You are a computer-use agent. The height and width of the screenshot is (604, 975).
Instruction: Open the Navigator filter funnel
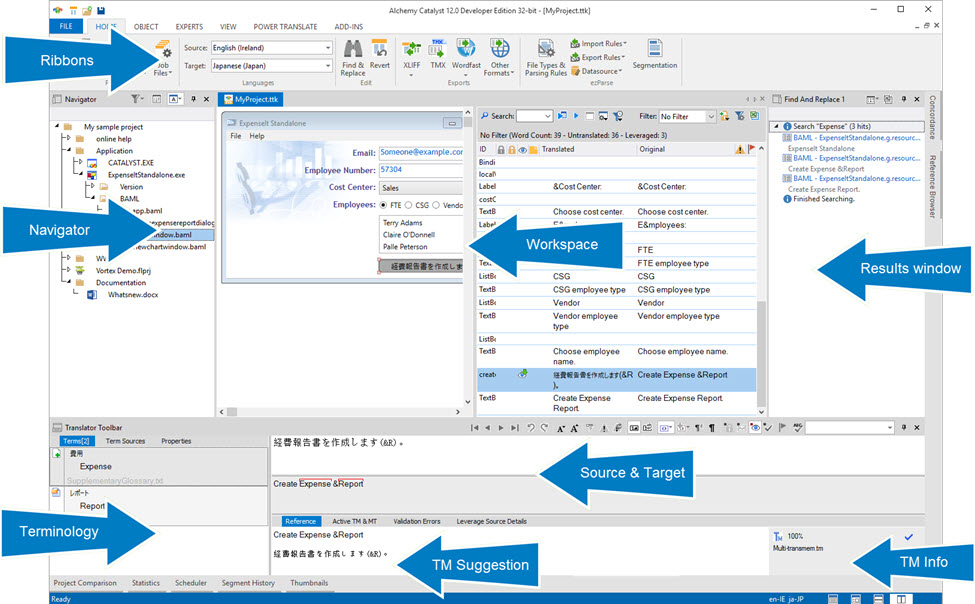(136, 99)
